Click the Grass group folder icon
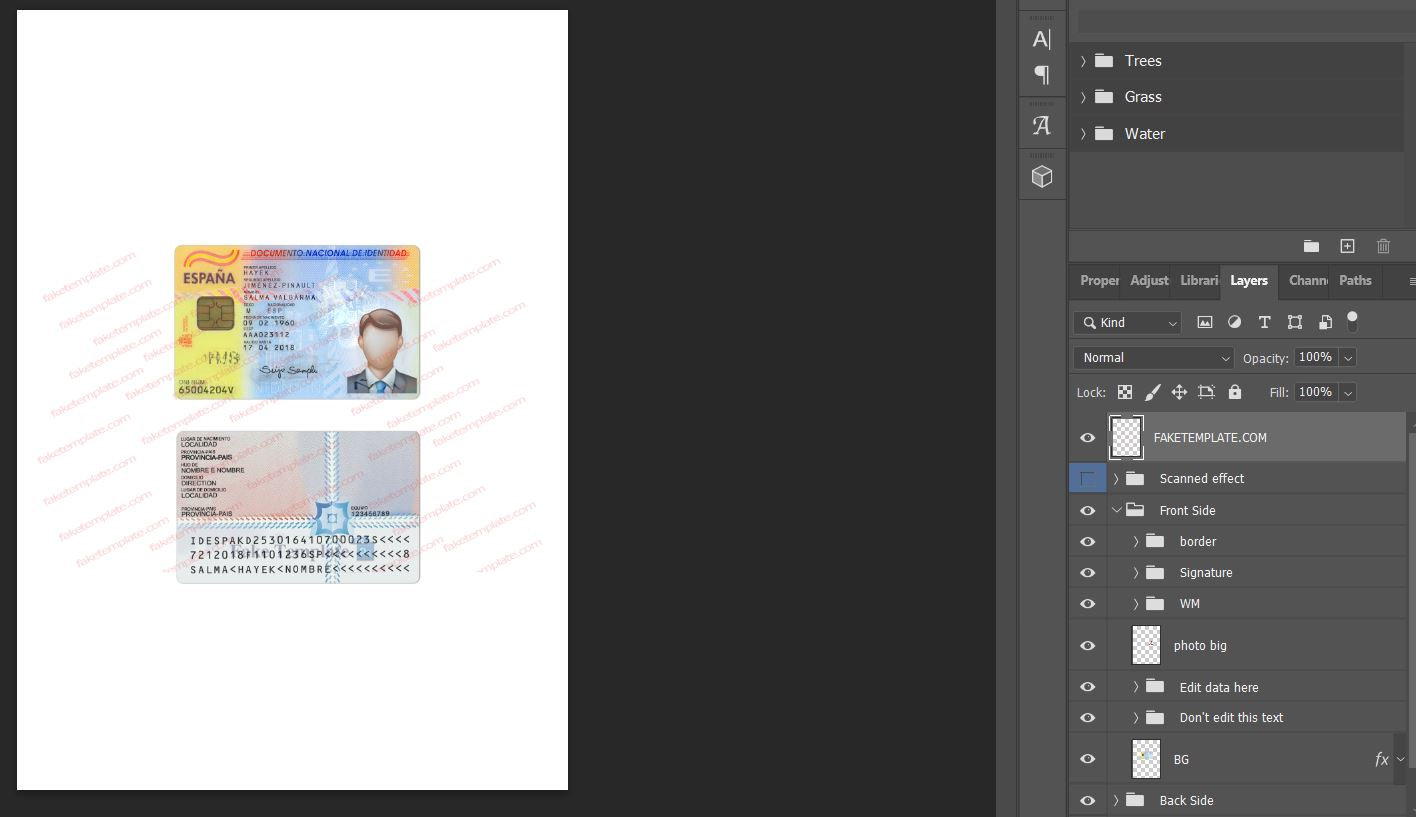 [1104, 97]
